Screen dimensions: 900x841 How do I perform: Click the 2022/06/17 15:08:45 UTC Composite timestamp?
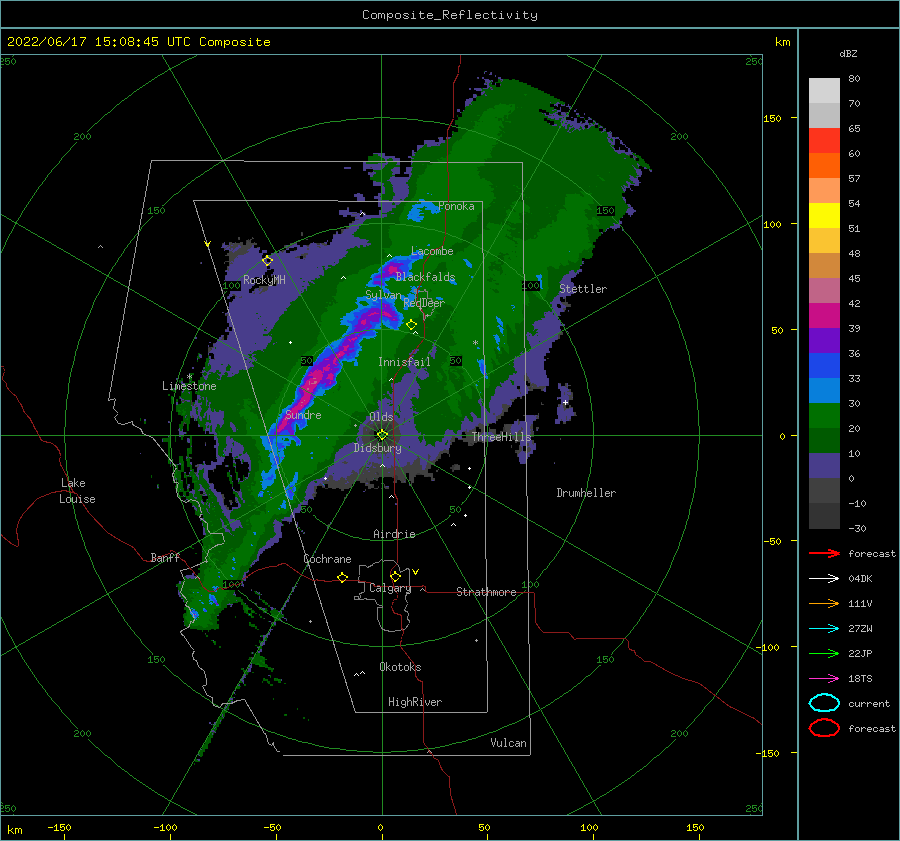click(138, 42)
